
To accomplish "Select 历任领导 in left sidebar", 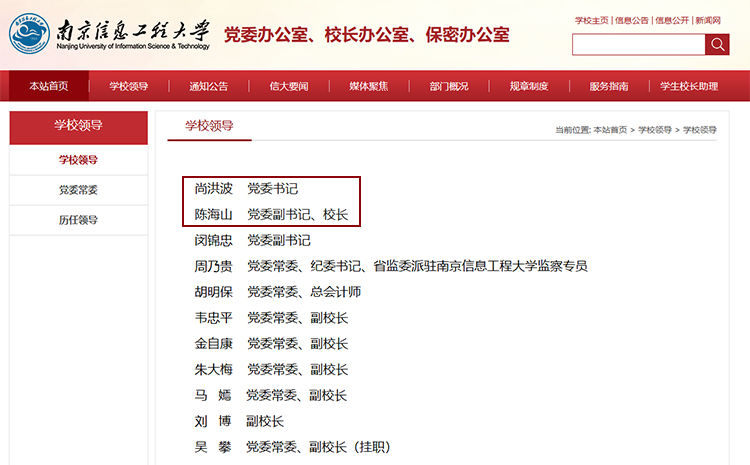I will tap(78, 220).
